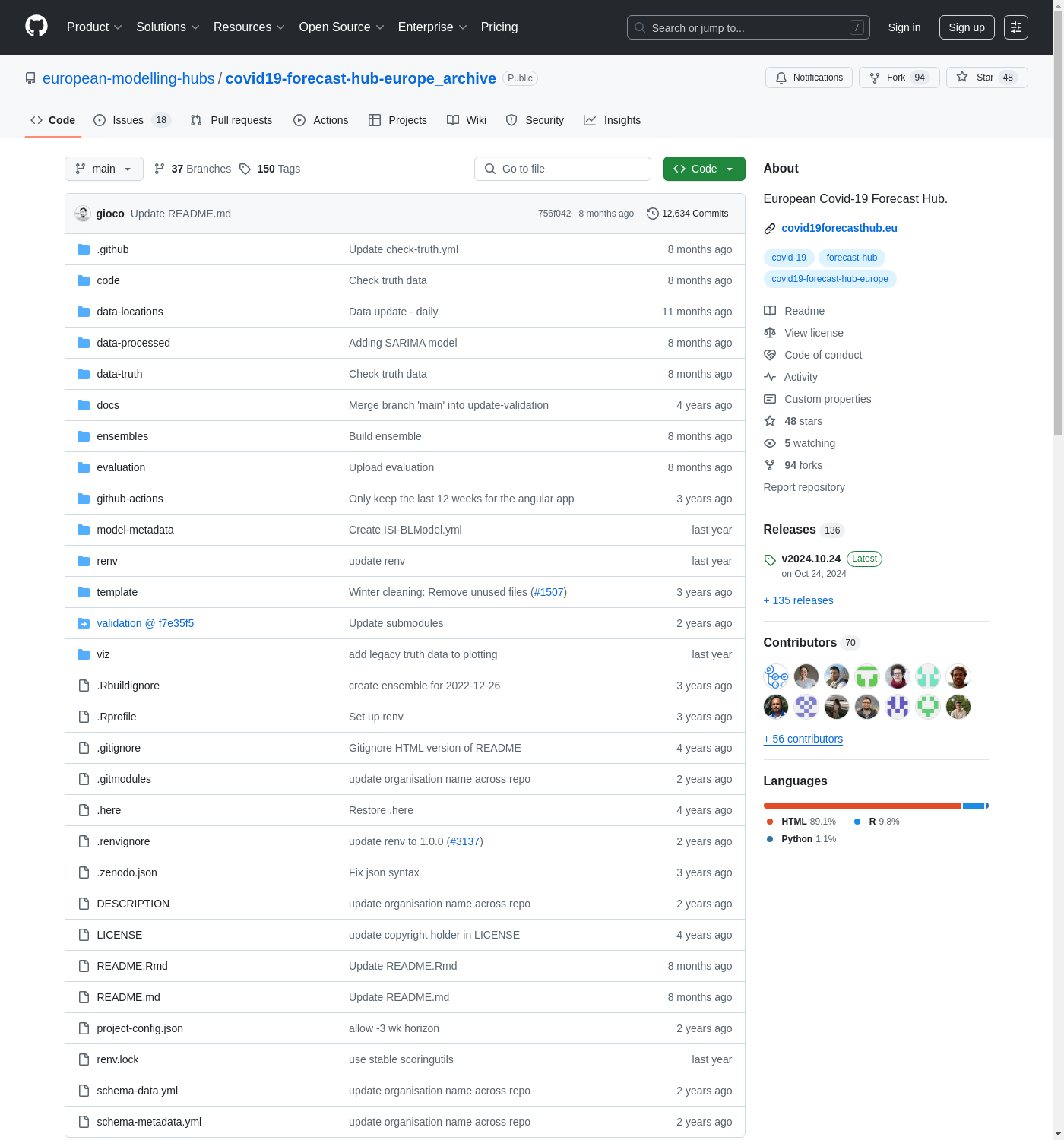1064x1140 pixels.
Task: Open the data-processed folder
Action: (133, 343)
